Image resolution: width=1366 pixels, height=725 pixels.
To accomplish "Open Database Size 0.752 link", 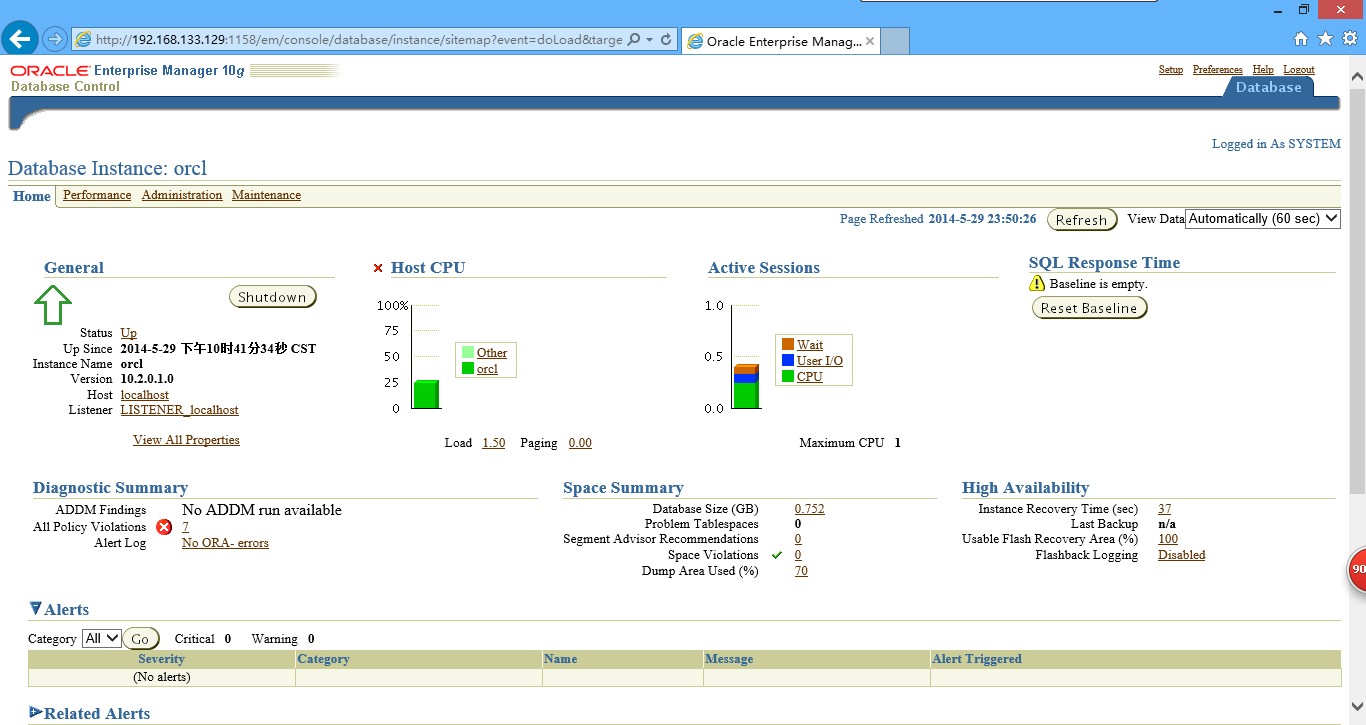I will 810,509.
